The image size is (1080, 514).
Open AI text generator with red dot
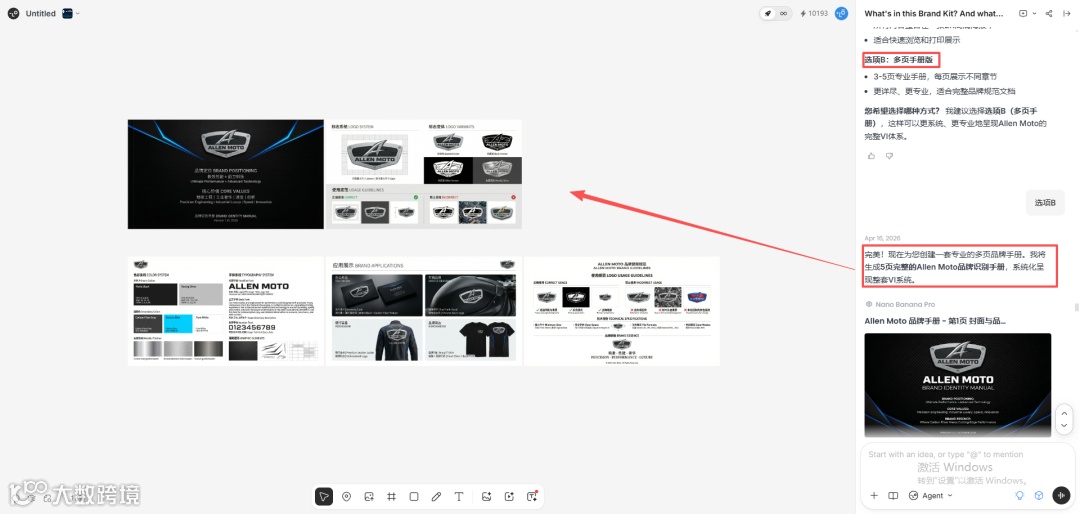point(532,496)
